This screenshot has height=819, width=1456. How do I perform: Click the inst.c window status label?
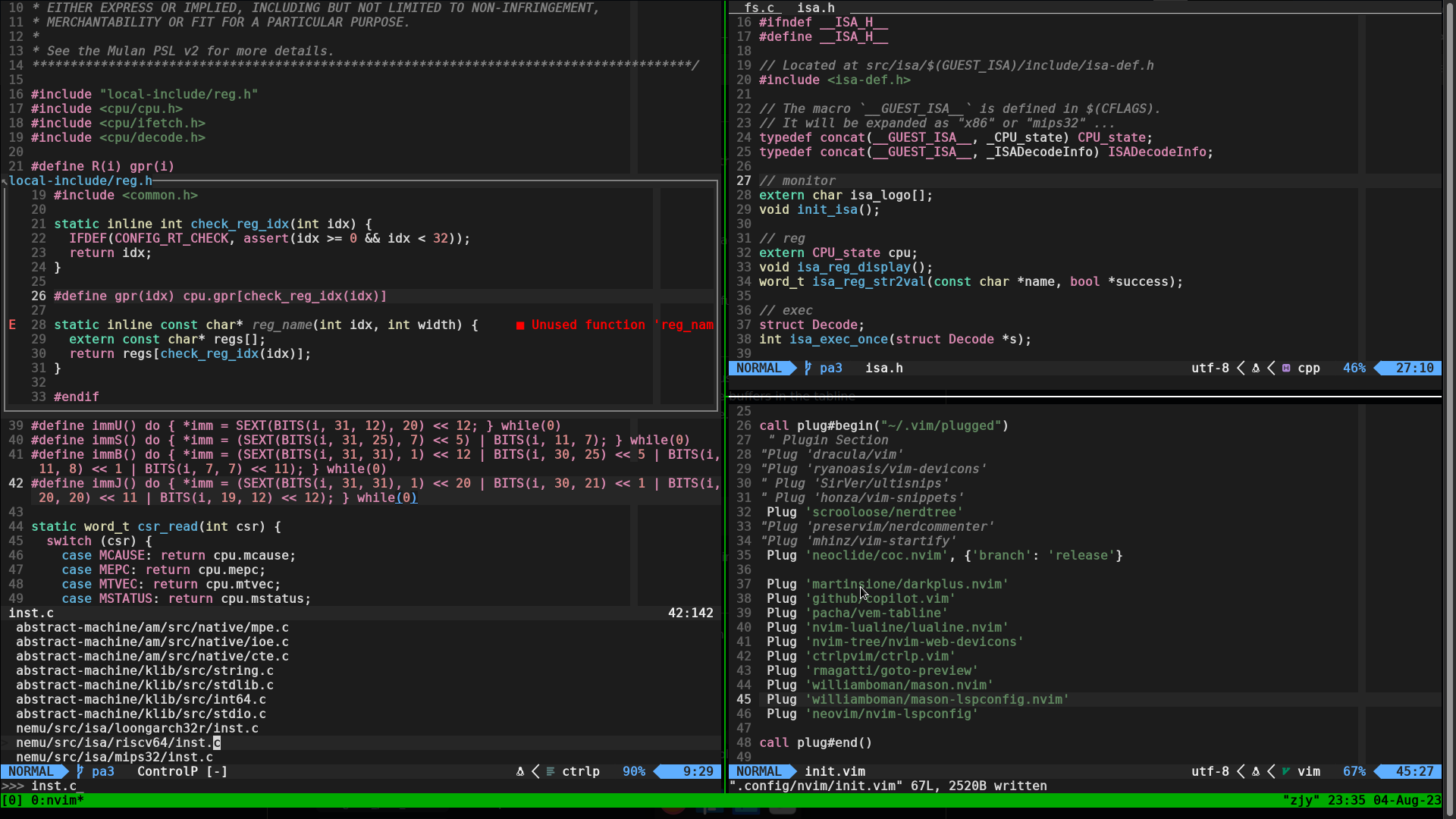(x=31, y=613)
